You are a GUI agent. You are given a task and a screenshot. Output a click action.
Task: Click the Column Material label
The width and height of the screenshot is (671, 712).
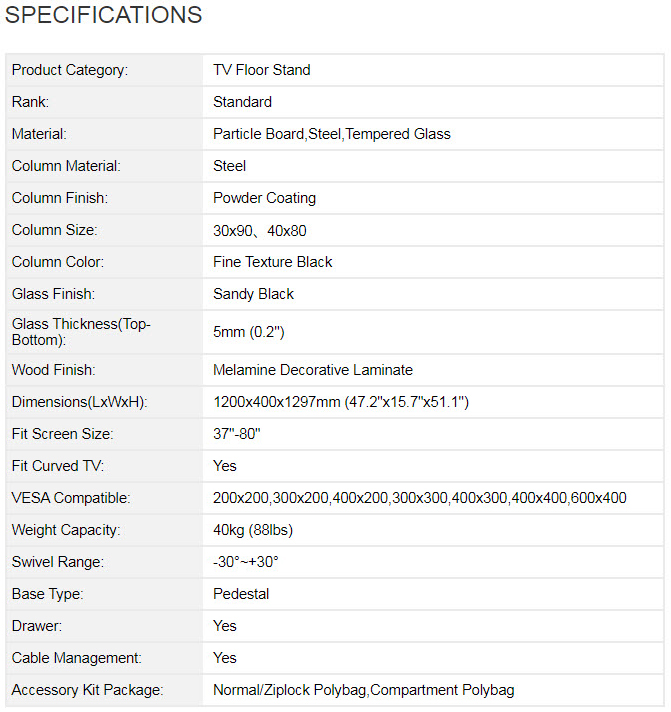coord(66,166)
